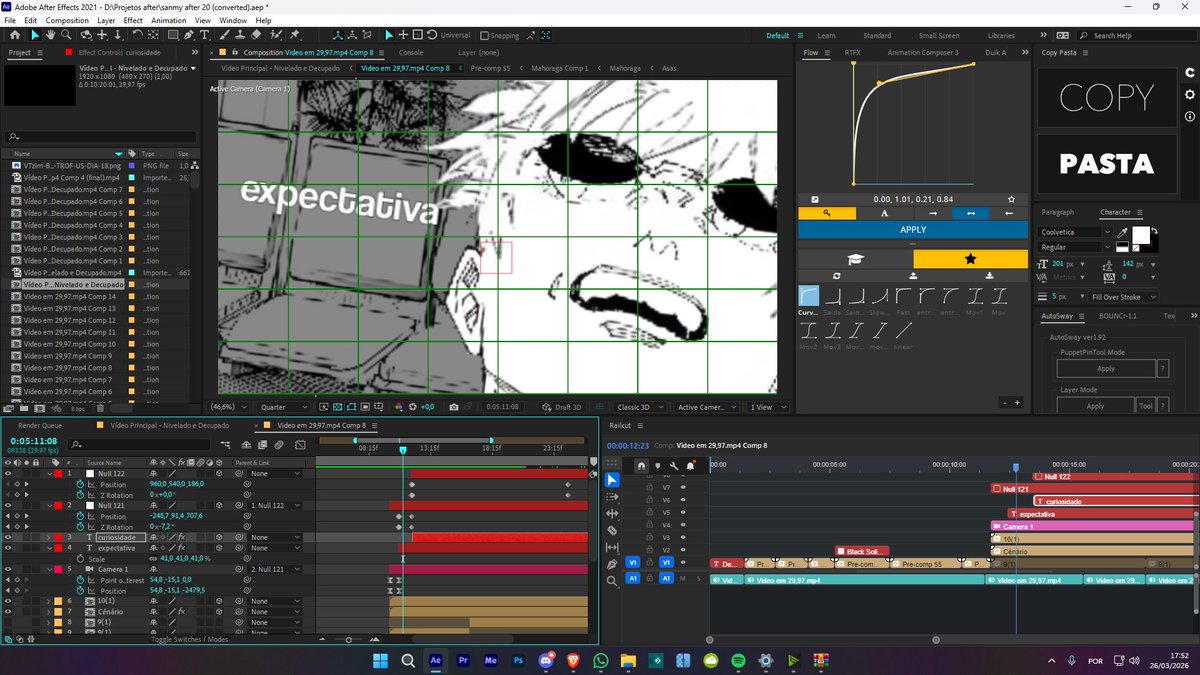The width and height of the screenshot is (1200, 675).
Task: Select the Horizontal Type tool
Action: coord(205,35)
